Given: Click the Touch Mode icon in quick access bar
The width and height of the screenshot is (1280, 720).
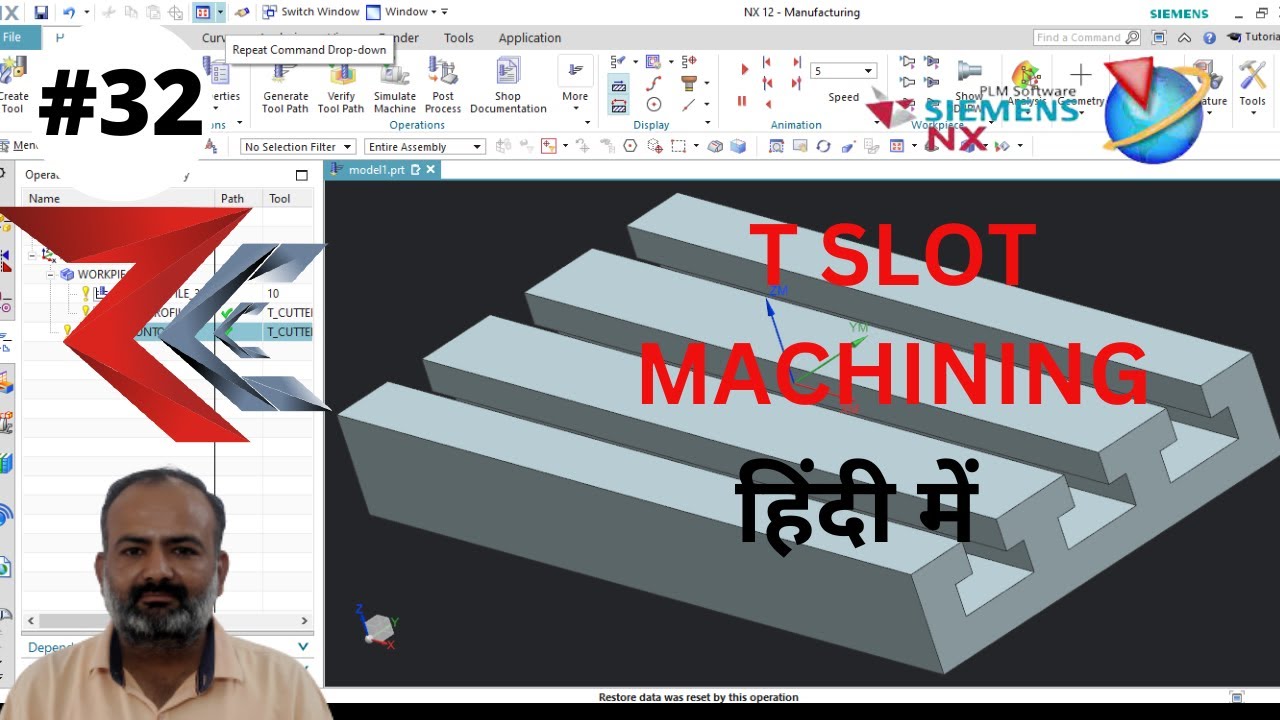Looking at the screenshot, I should pyautogui.click(x=241, y=12).
